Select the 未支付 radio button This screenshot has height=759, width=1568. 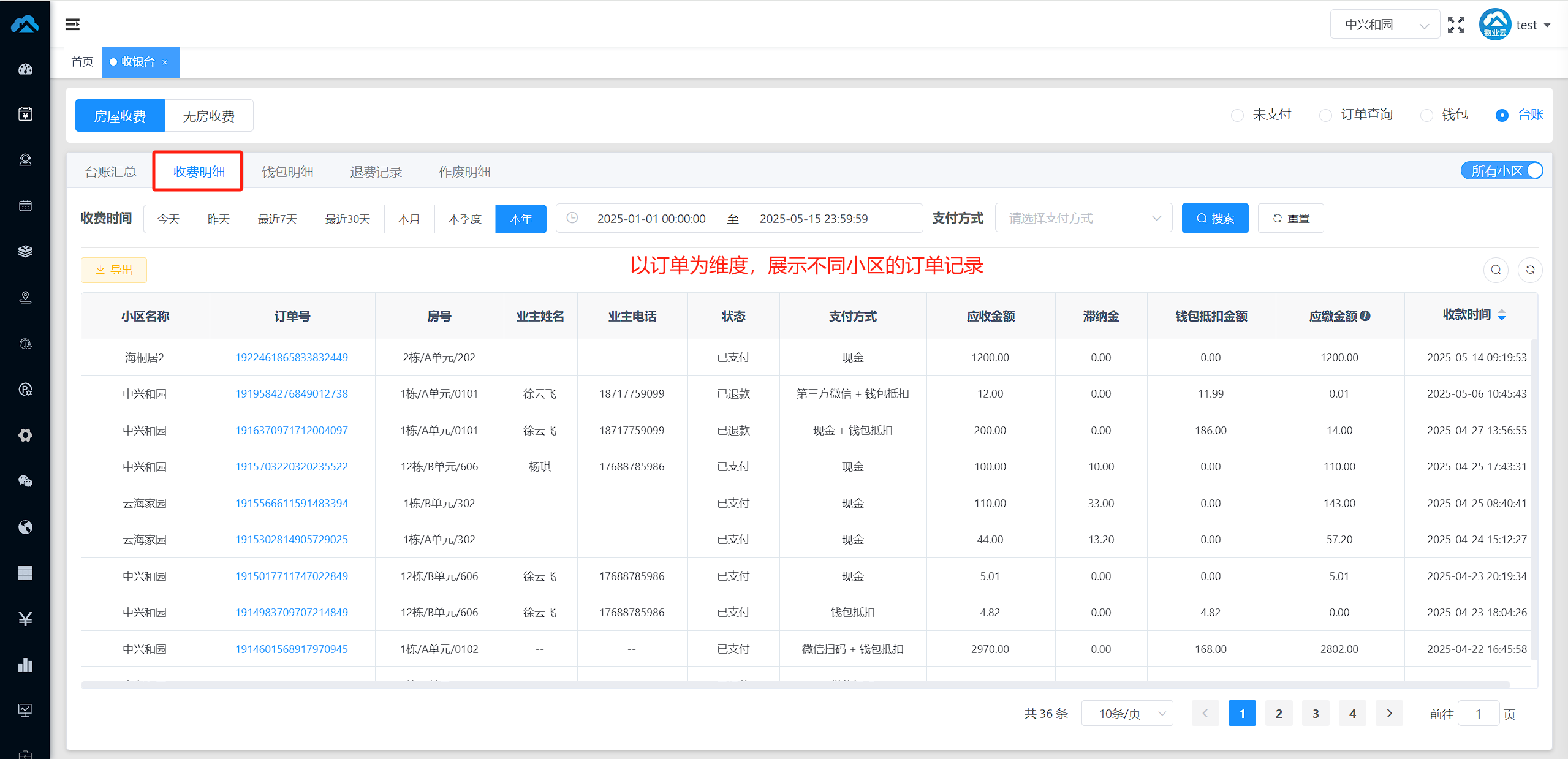point(1237,115)
